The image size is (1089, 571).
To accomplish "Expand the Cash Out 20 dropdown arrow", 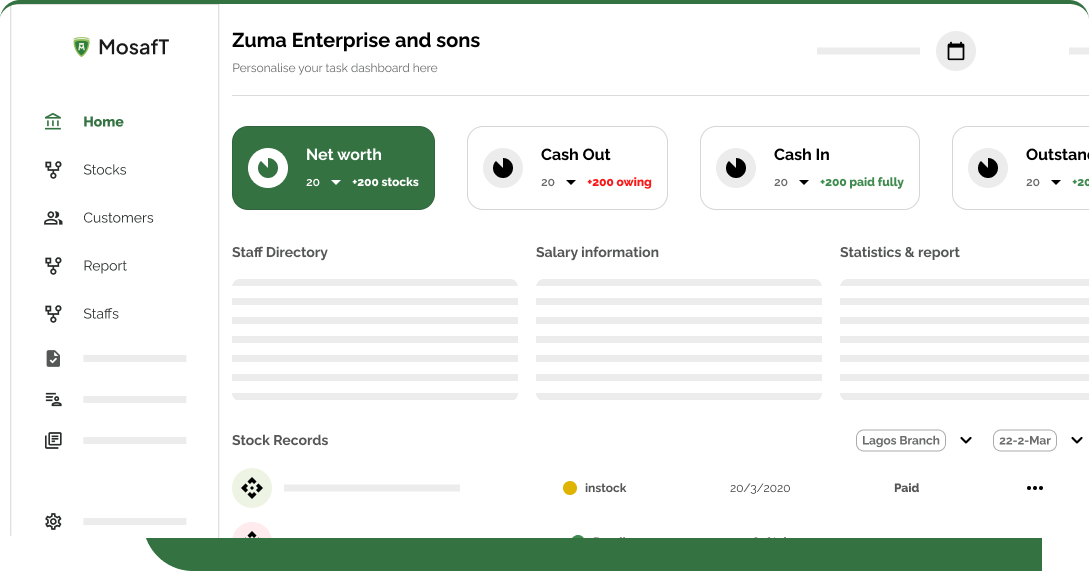I will point(571,182).
